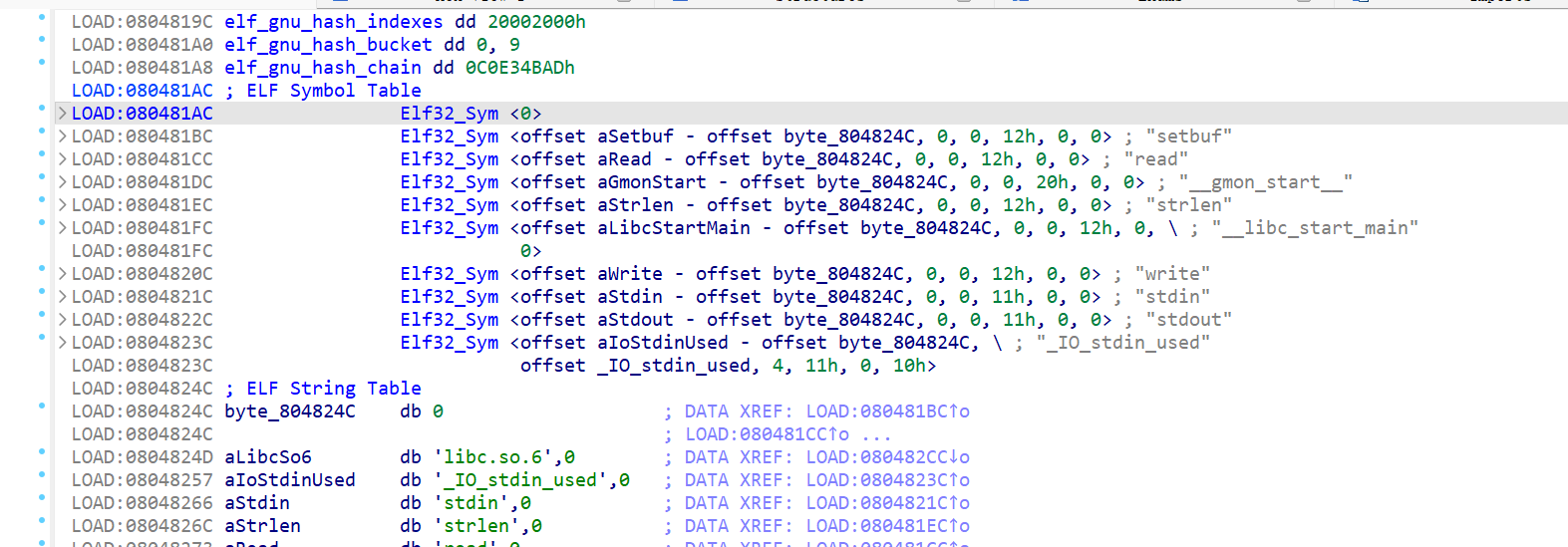Expand the __gmon_start__ symbol row at LOAD:080481DC

(63, 182)
